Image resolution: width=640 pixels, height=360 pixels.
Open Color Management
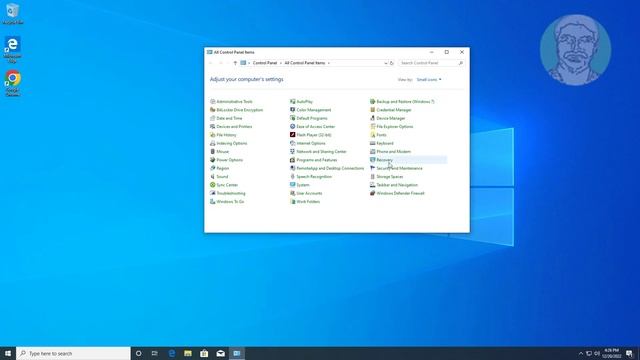coord(311,110)
